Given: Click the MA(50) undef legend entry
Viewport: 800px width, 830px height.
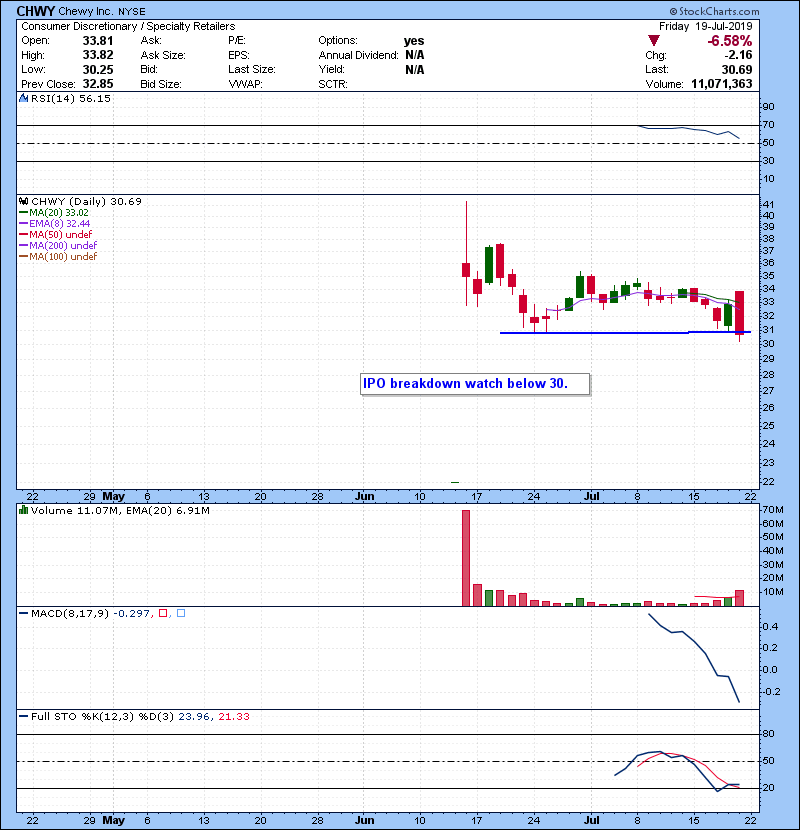Looking at the screenshot, I should [60, 234].
